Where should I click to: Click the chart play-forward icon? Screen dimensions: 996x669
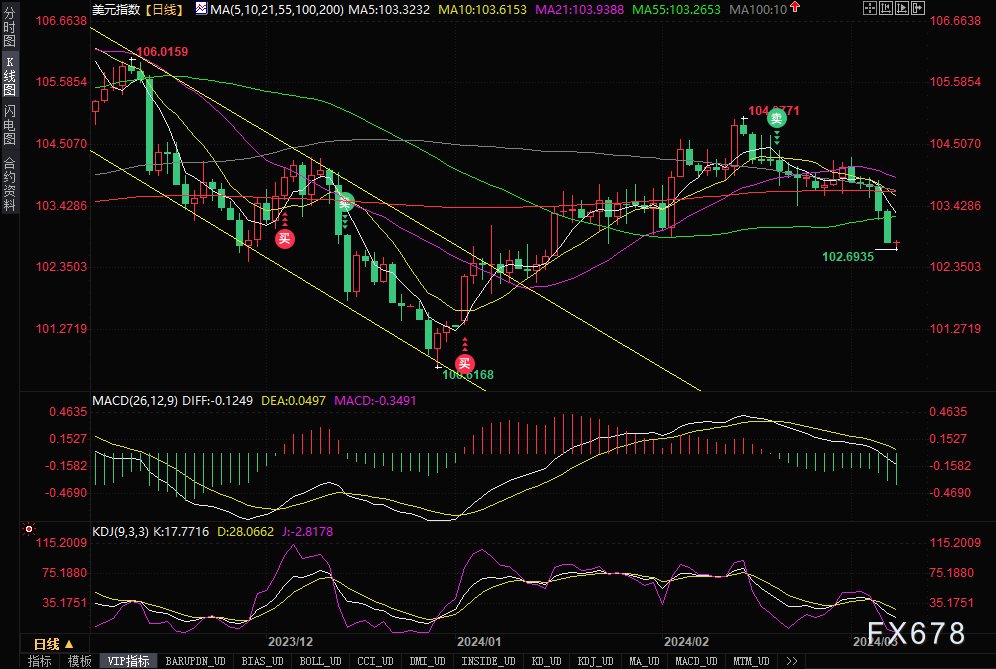click(x=902, y=8)
